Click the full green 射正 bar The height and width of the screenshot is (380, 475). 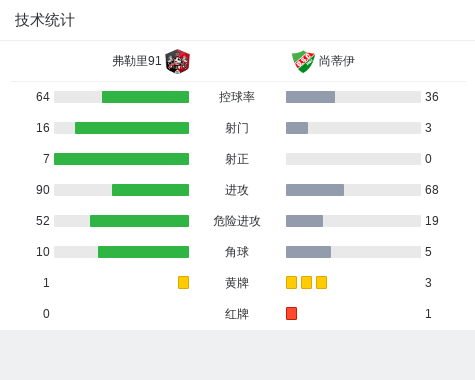[121, 159]
